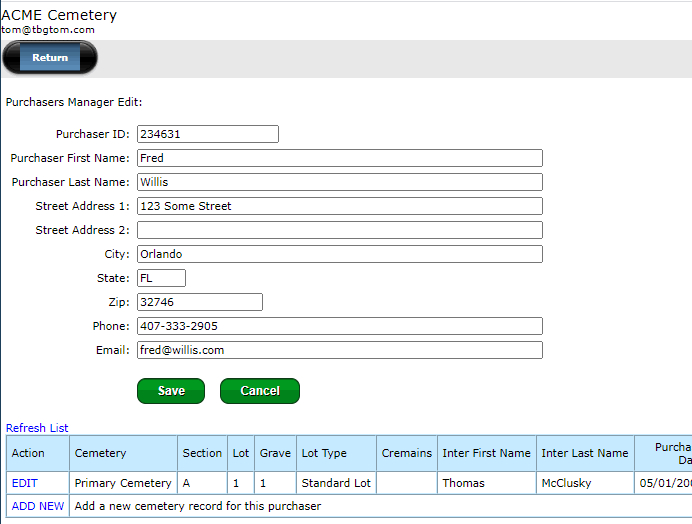Focus the City input field
This screenshot has height=524, width=692.
click(x=339, y=254)
